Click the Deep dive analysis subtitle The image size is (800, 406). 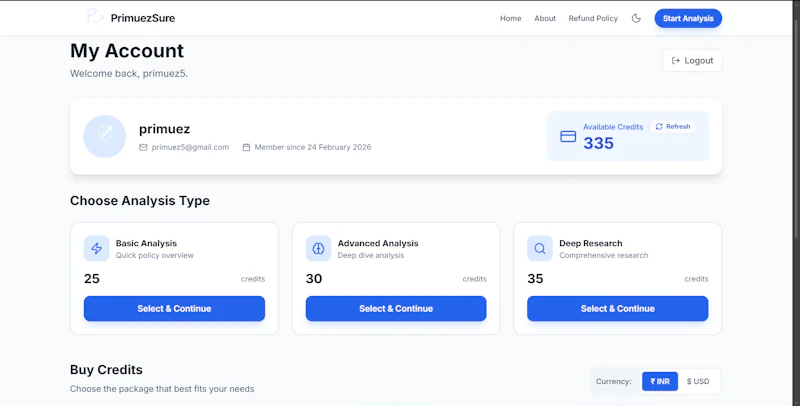(x=371, y=256)
